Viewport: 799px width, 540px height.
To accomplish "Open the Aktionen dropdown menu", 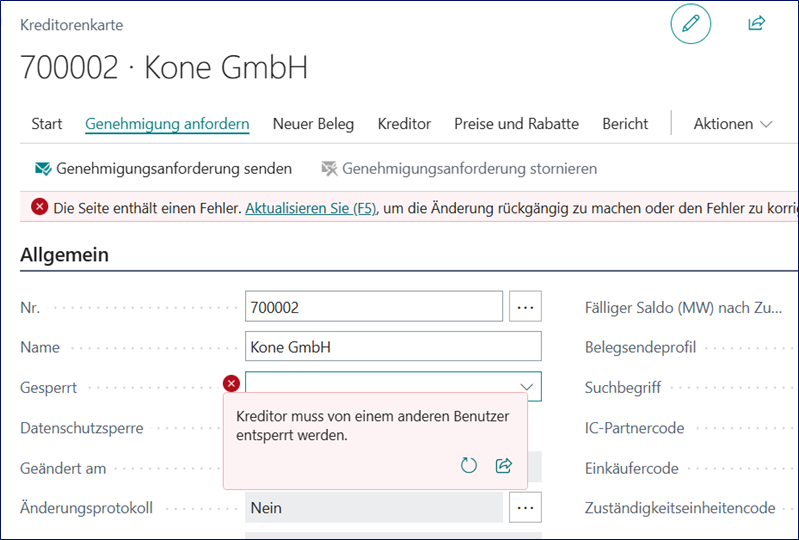I will [733, 124].
